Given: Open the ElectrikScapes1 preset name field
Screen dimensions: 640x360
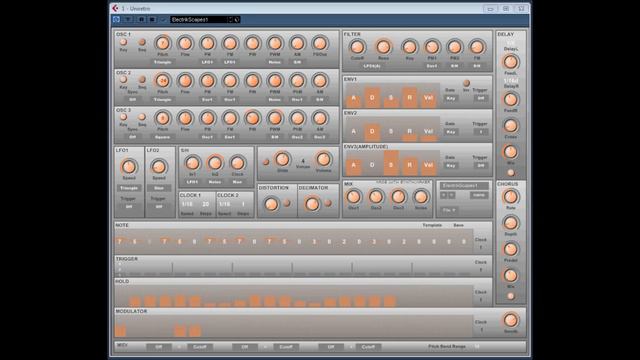Looking at the screenshot, I should pyautogui.click(x=198, y=20).
